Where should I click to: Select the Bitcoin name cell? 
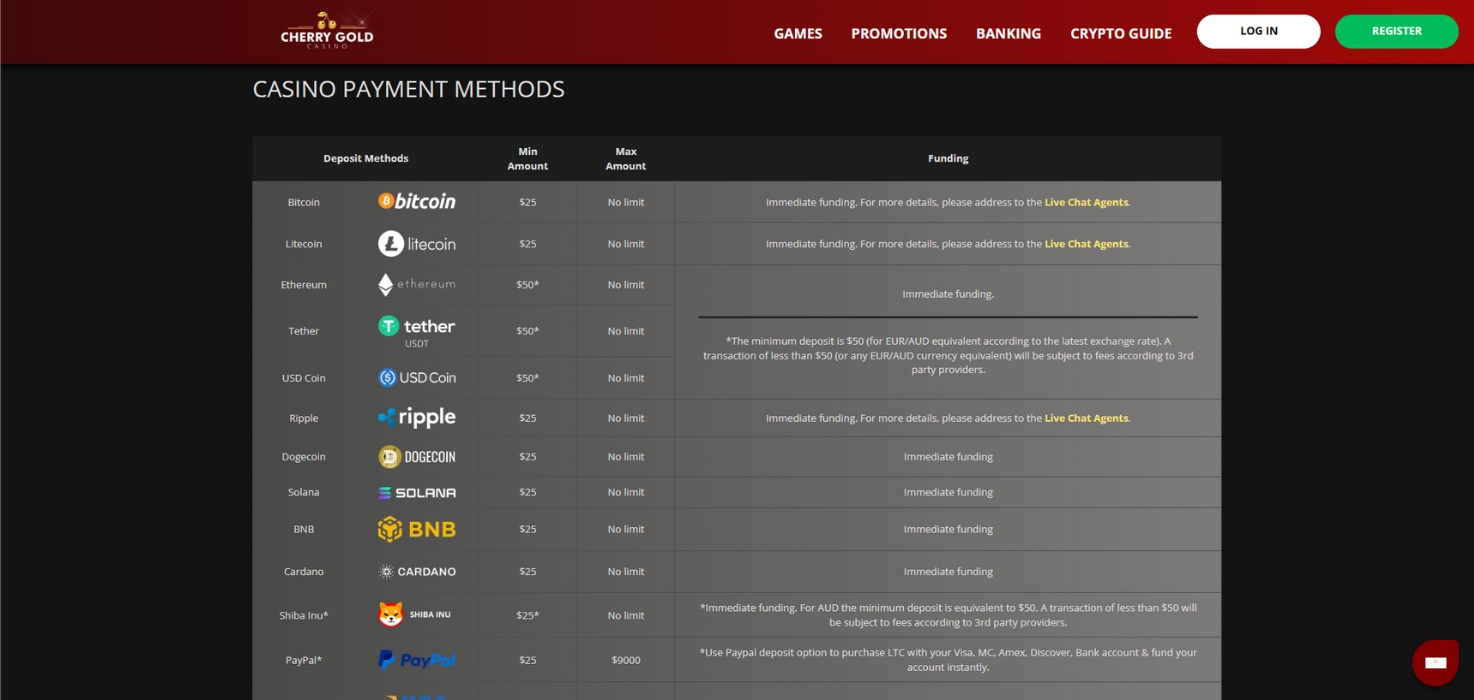pyautogui.click(x=304, y=202)
